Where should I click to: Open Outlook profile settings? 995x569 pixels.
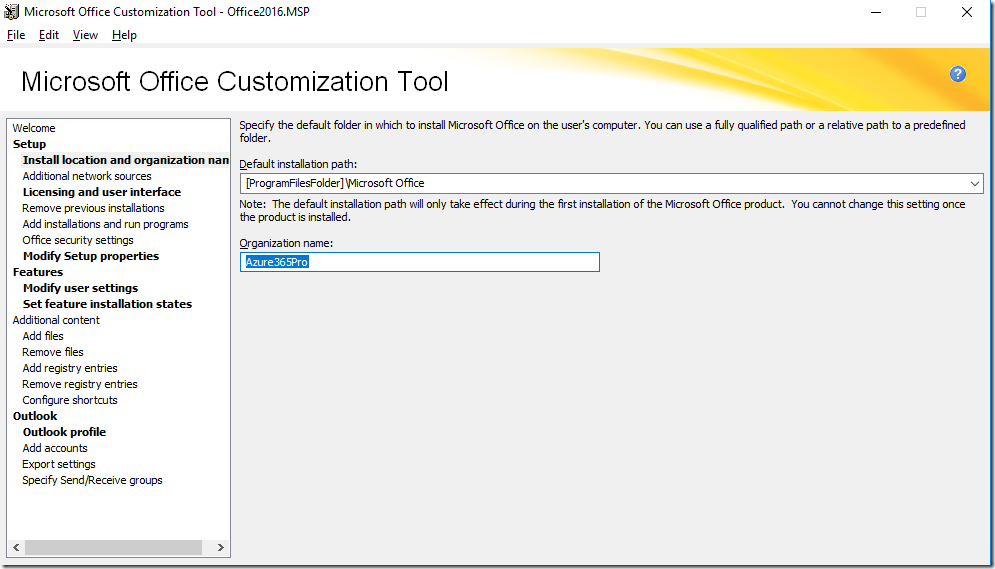click(x=64, y=432)
